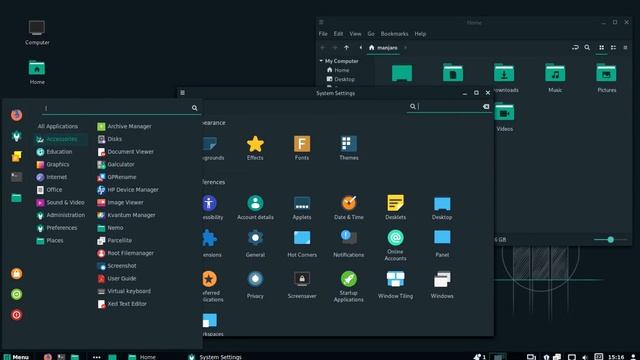640x360 pixels.
Task: Open the file manager window menu icon
Action: 321,22
